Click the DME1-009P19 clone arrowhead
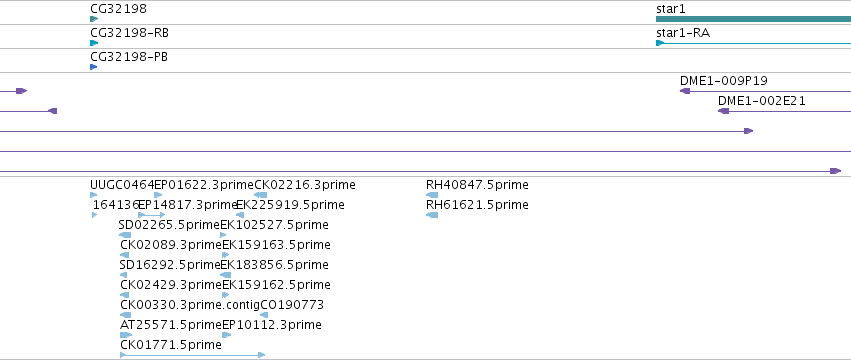 point(685,91)
